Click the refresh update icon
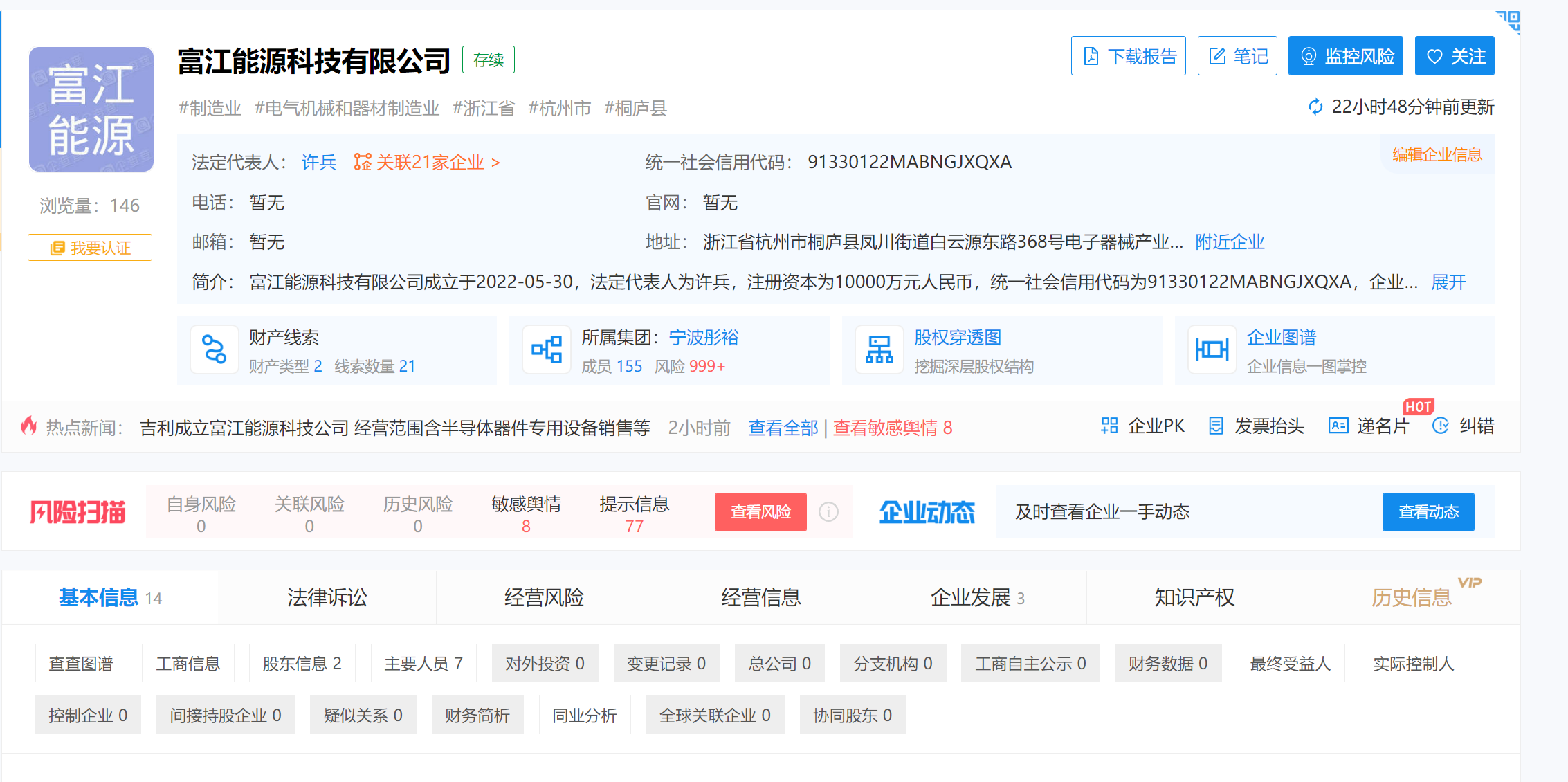Screen dimensions: 1568x782 1315,107
